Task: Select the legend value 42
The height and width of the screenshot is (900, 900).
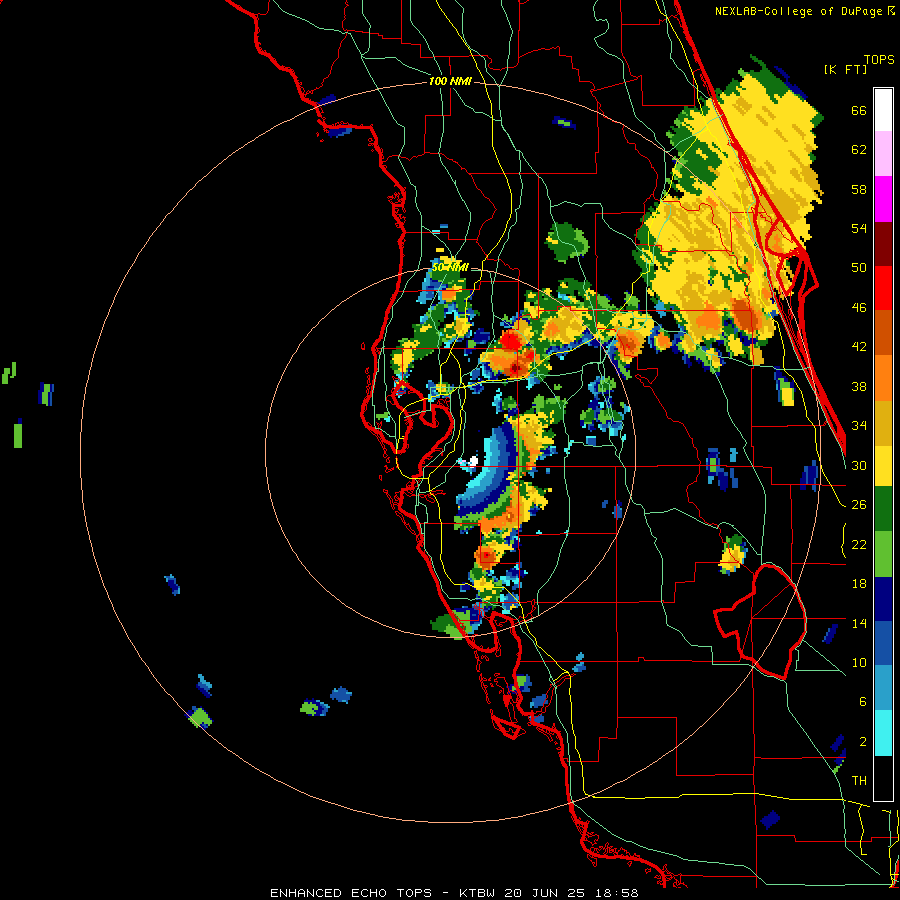Action: [859, 347]
